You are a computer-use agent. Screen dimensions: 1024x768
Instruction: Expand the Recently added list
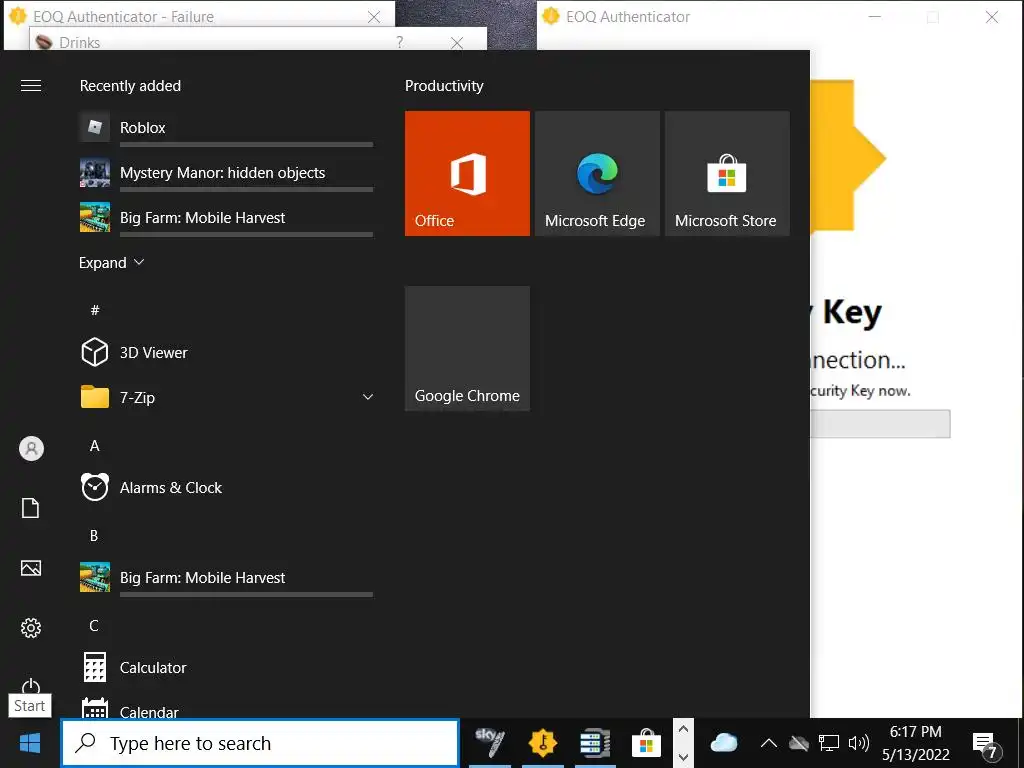point(112,263)
